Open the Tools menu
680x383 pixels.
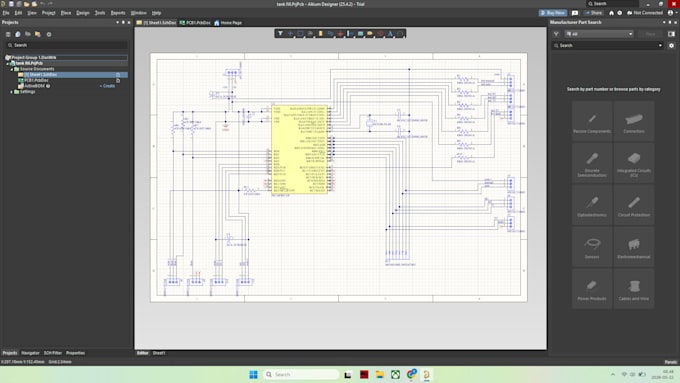(100, 13)
